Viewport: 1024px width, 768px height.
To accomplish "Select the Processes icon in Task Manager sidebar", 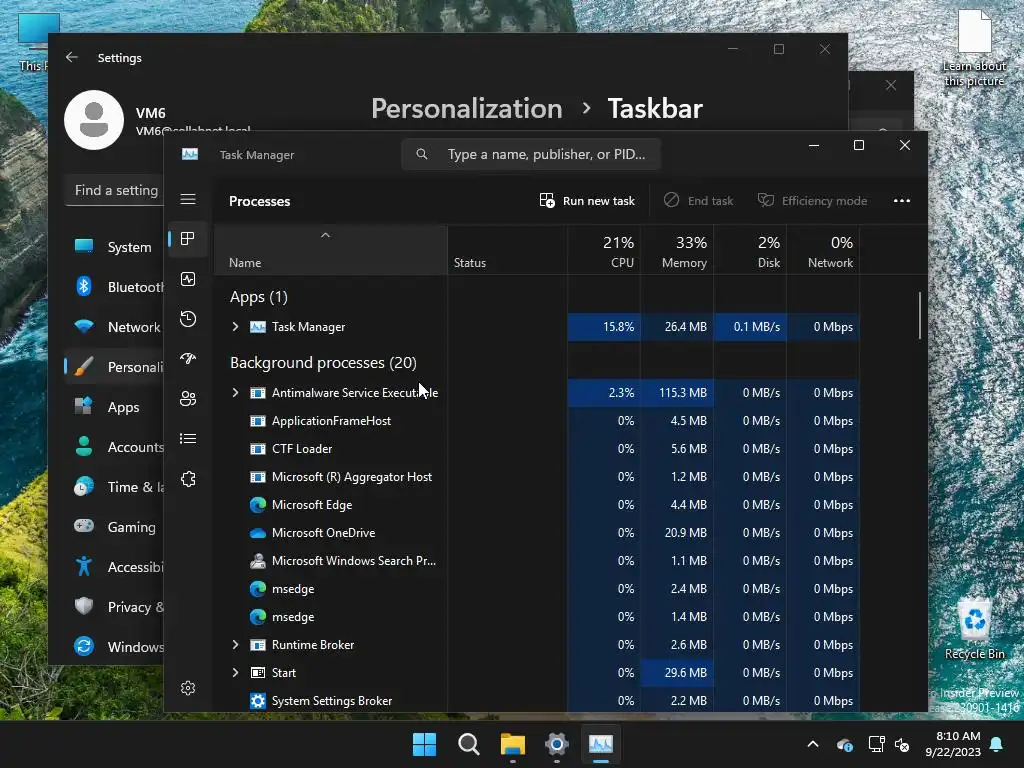I will [188, 239].
